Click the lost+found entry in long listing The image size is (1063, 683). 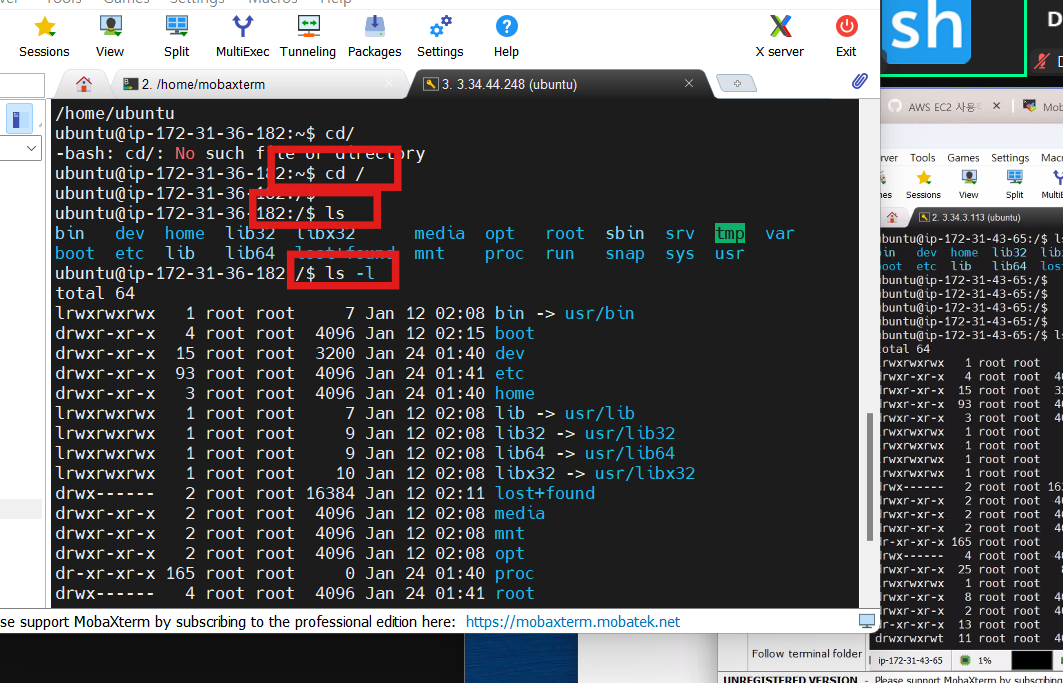(545, 493)
